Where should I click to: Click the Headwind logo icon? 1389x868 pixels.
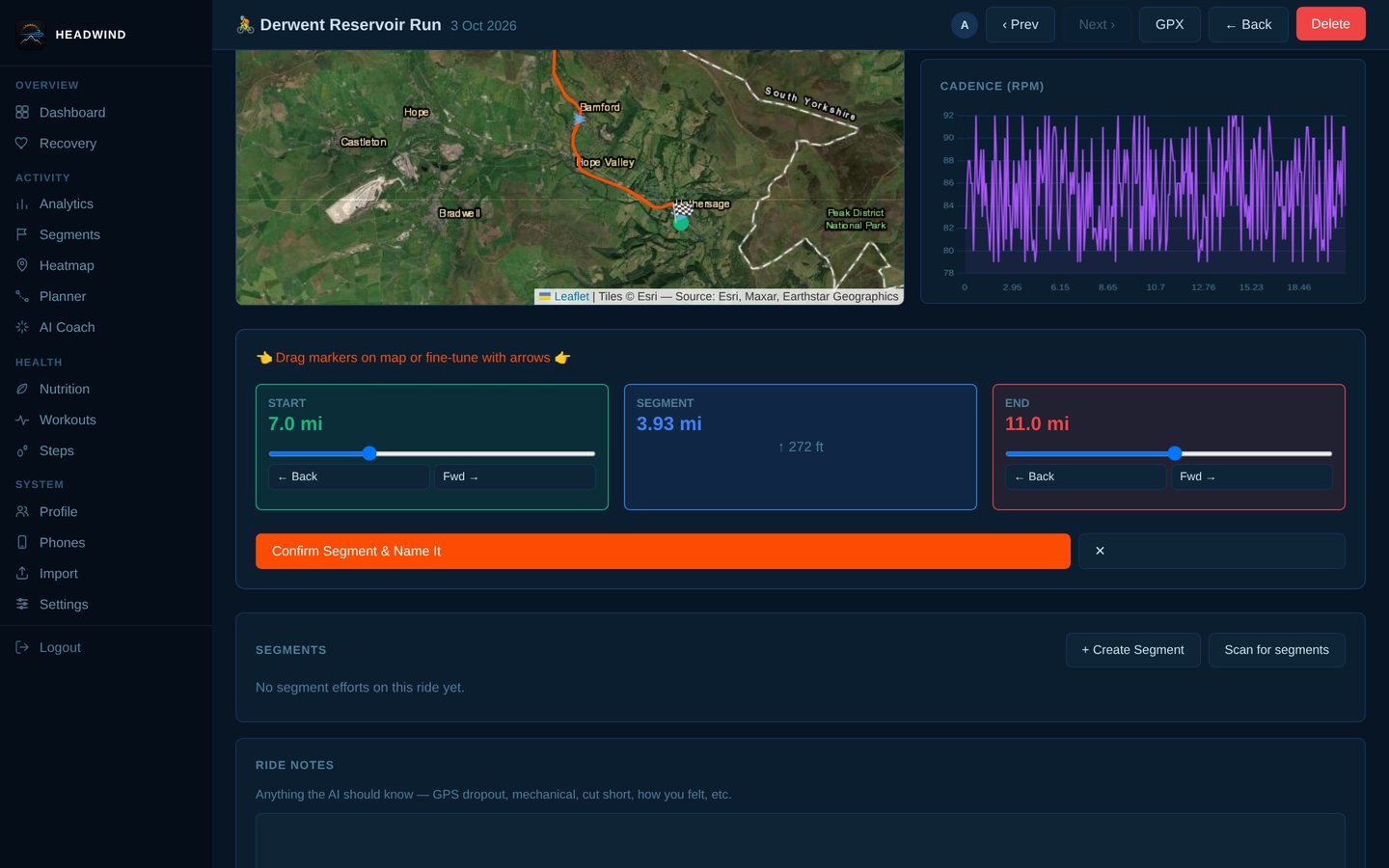31,34
